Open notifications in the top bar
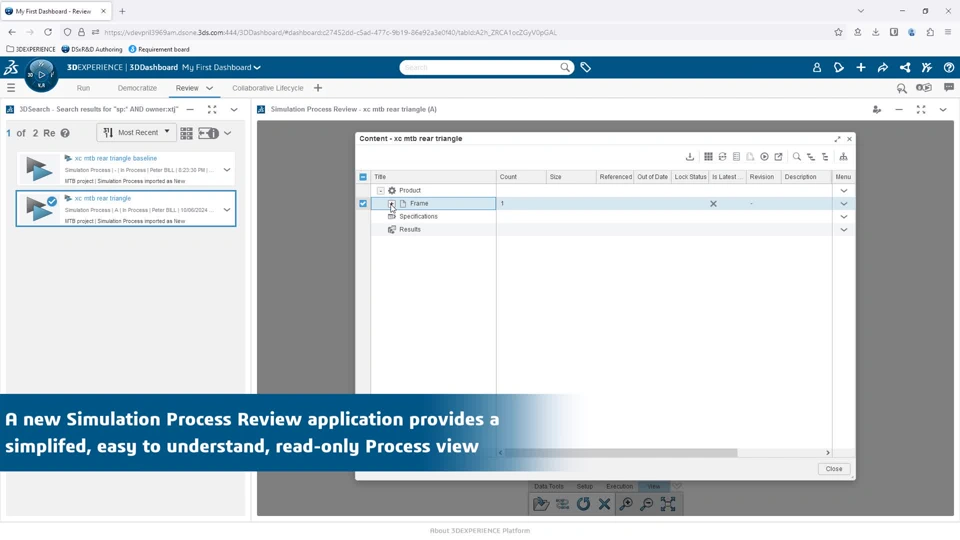The height and width of the screenshot is (540, 960). pos(839,67)
